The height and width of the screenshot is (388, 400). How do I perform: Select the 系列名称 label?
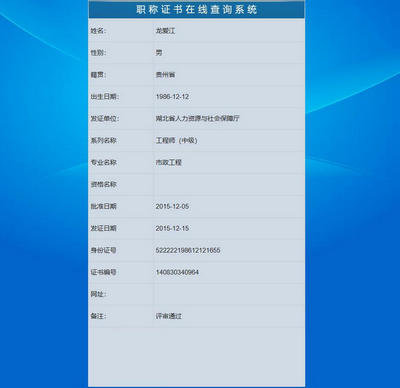pos(103,140)
